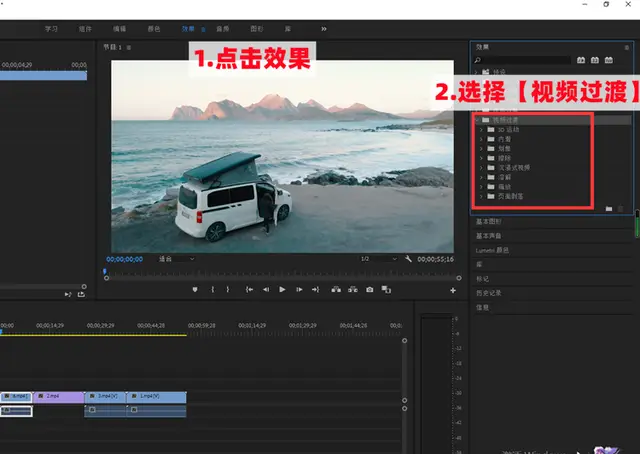
Task: Open the 节目:1 panel menu icon
Action: (x=129, y=47)
